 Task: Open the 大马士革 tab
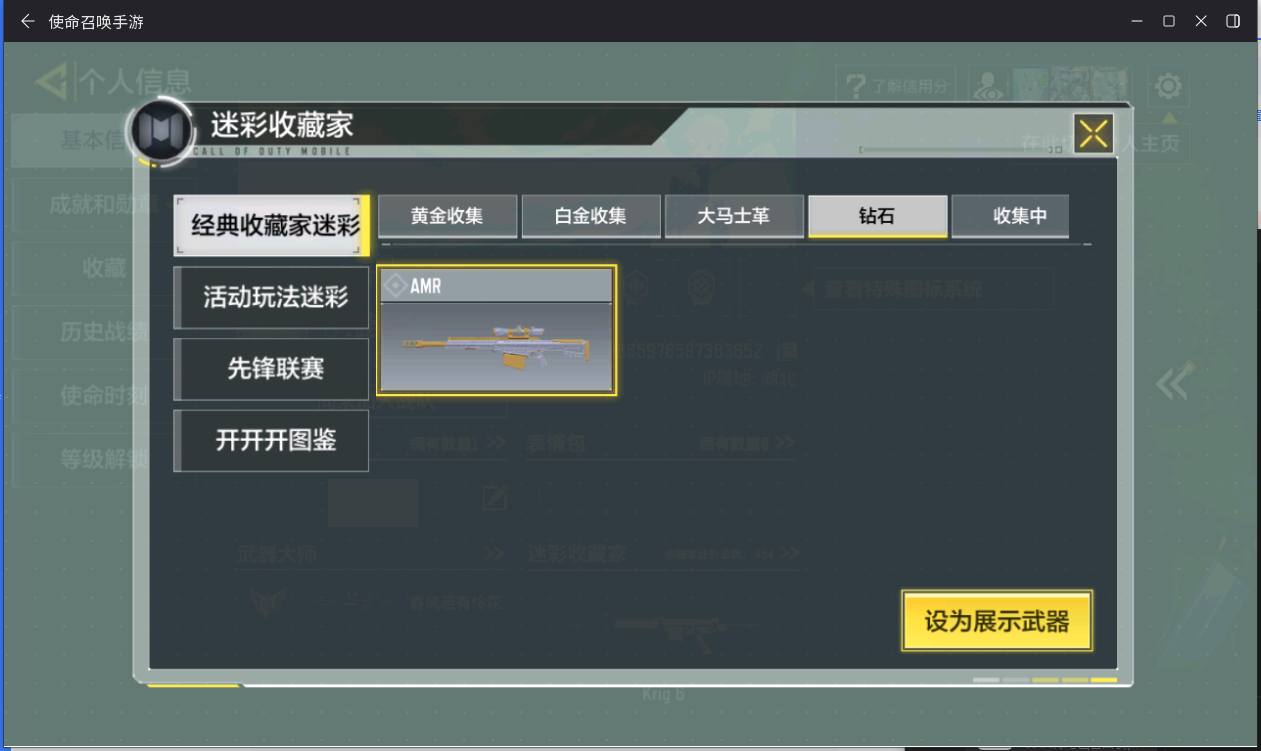734,216
